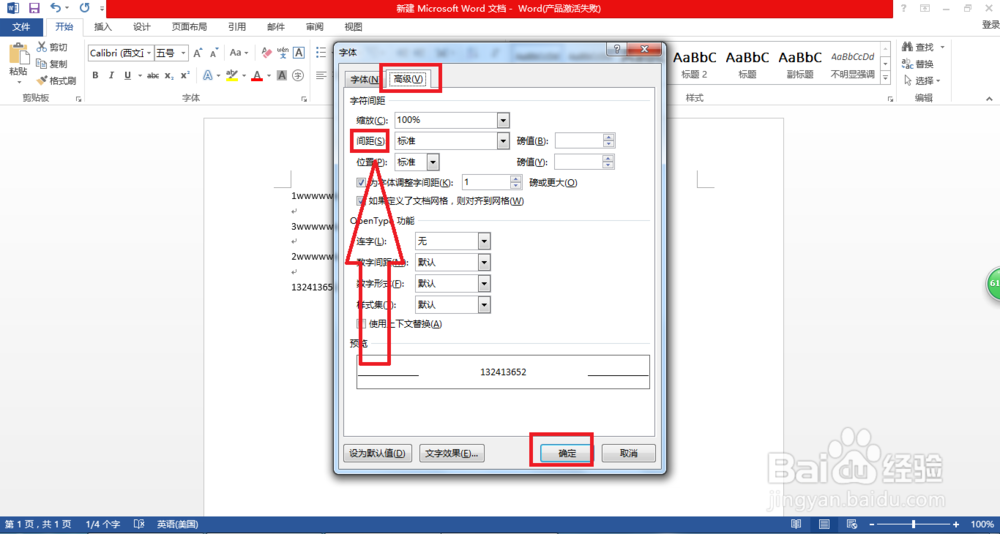
Task: Switch to the Insert (插入) tab
Action: click(103, 27)
